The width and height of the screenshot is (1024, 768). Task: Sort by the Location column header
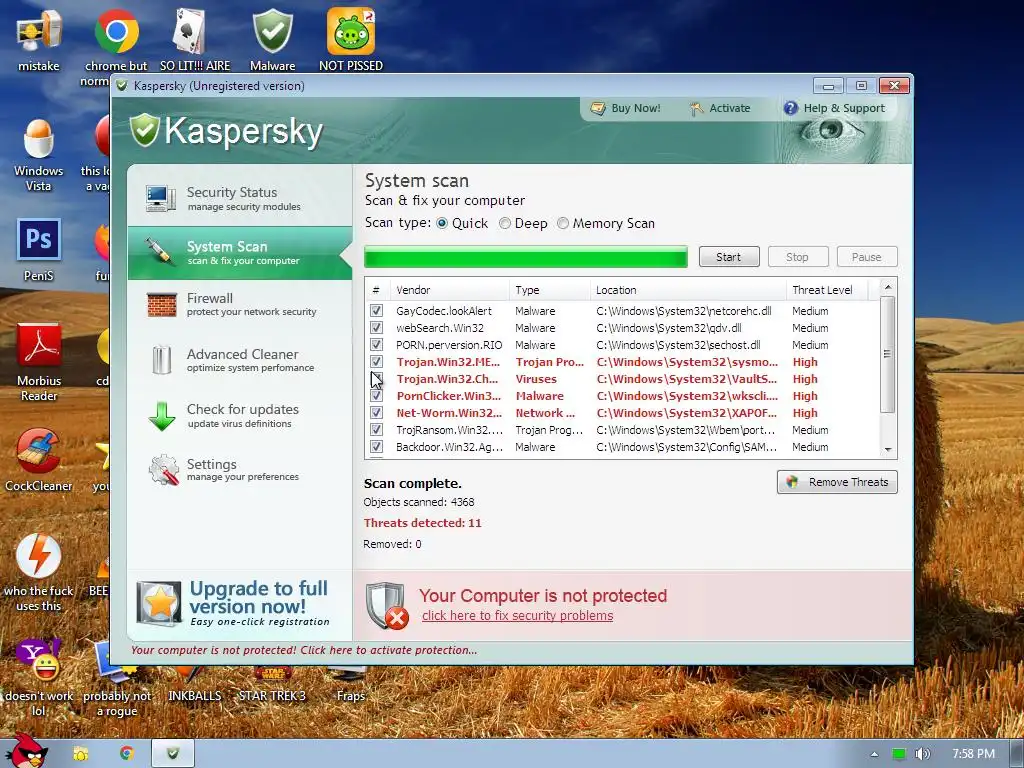click(x=688, y=290)
